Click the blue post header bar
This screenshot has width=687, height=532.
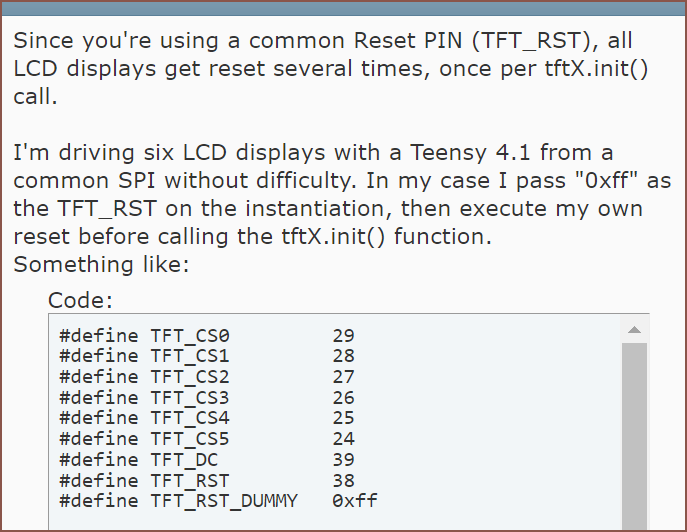coord(344,9)
